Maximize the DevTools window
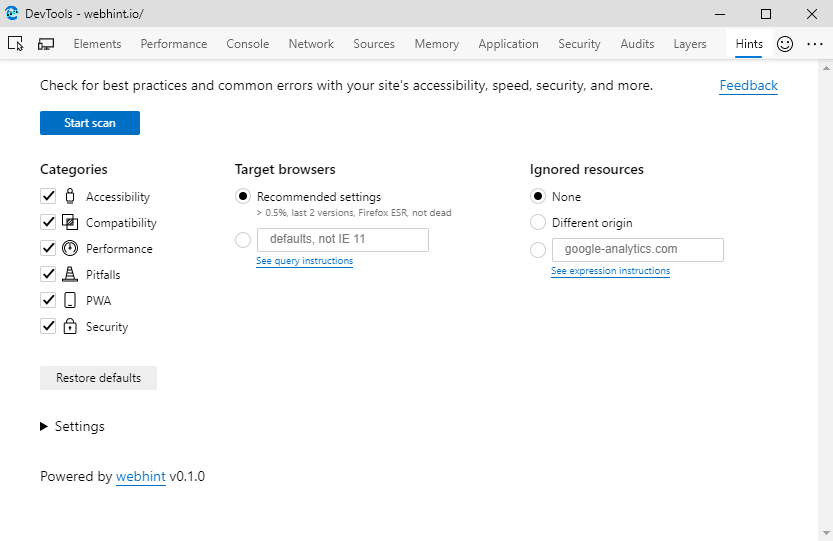 click(766, 14)
